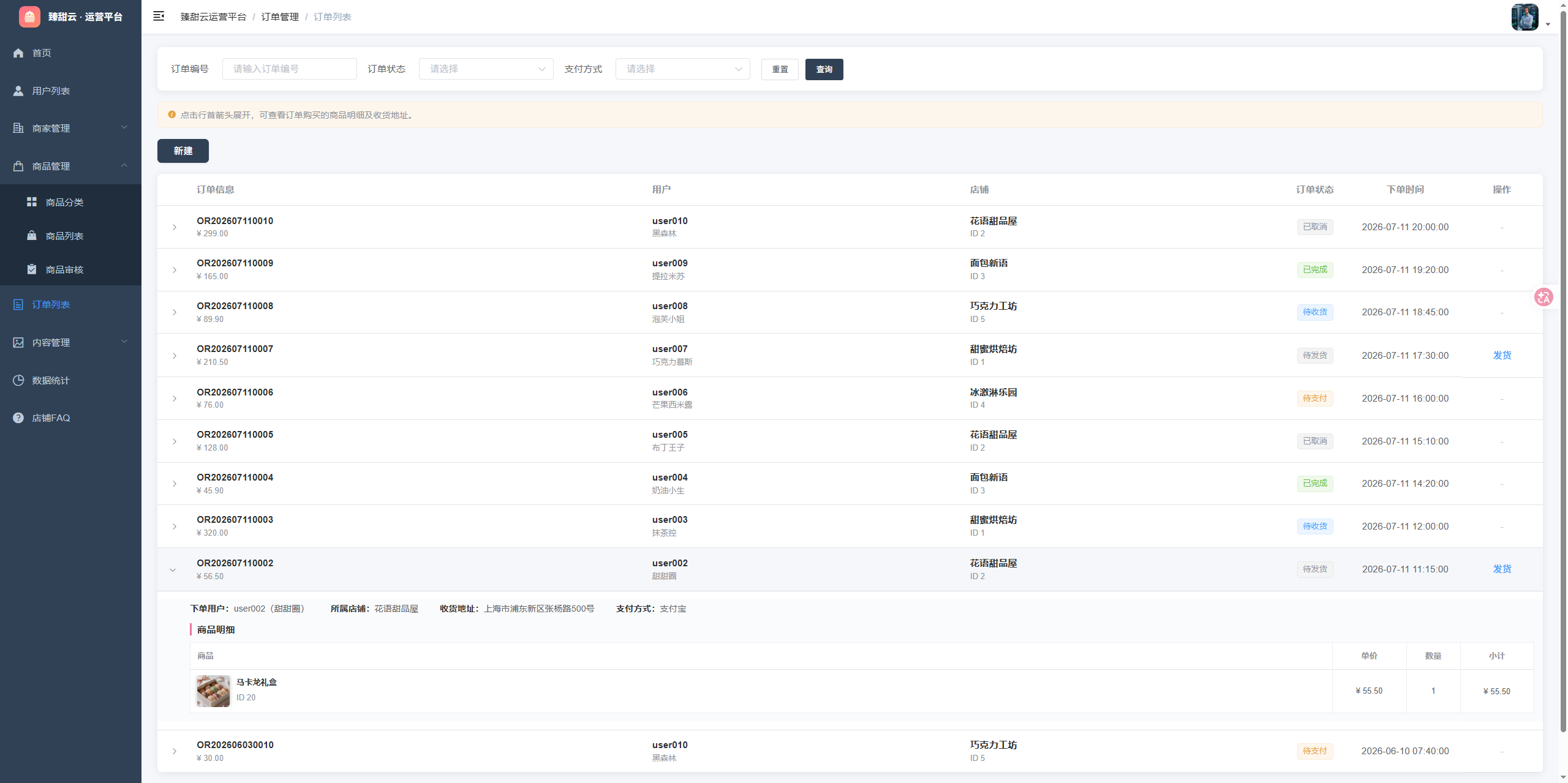The image size is (1568, 783).
Task: Click the 查询 search button
Action: (824, 69)
